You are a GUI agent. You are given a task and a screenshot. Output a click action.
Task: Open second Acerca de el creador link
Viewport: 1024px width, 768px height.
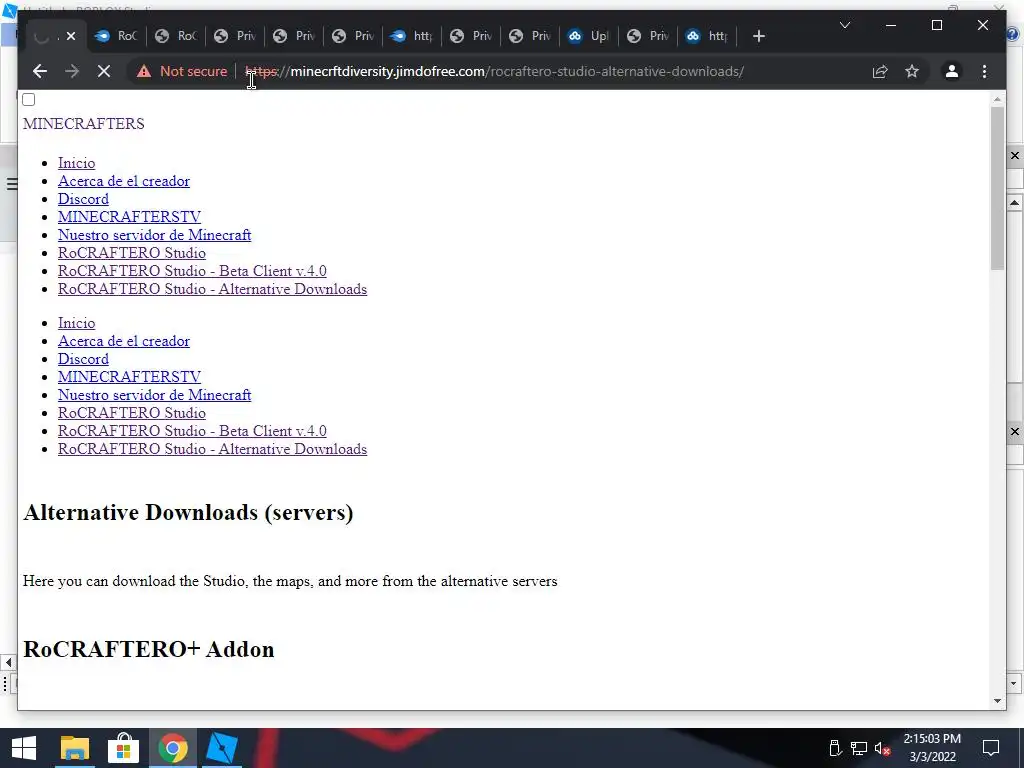point(124,341)
